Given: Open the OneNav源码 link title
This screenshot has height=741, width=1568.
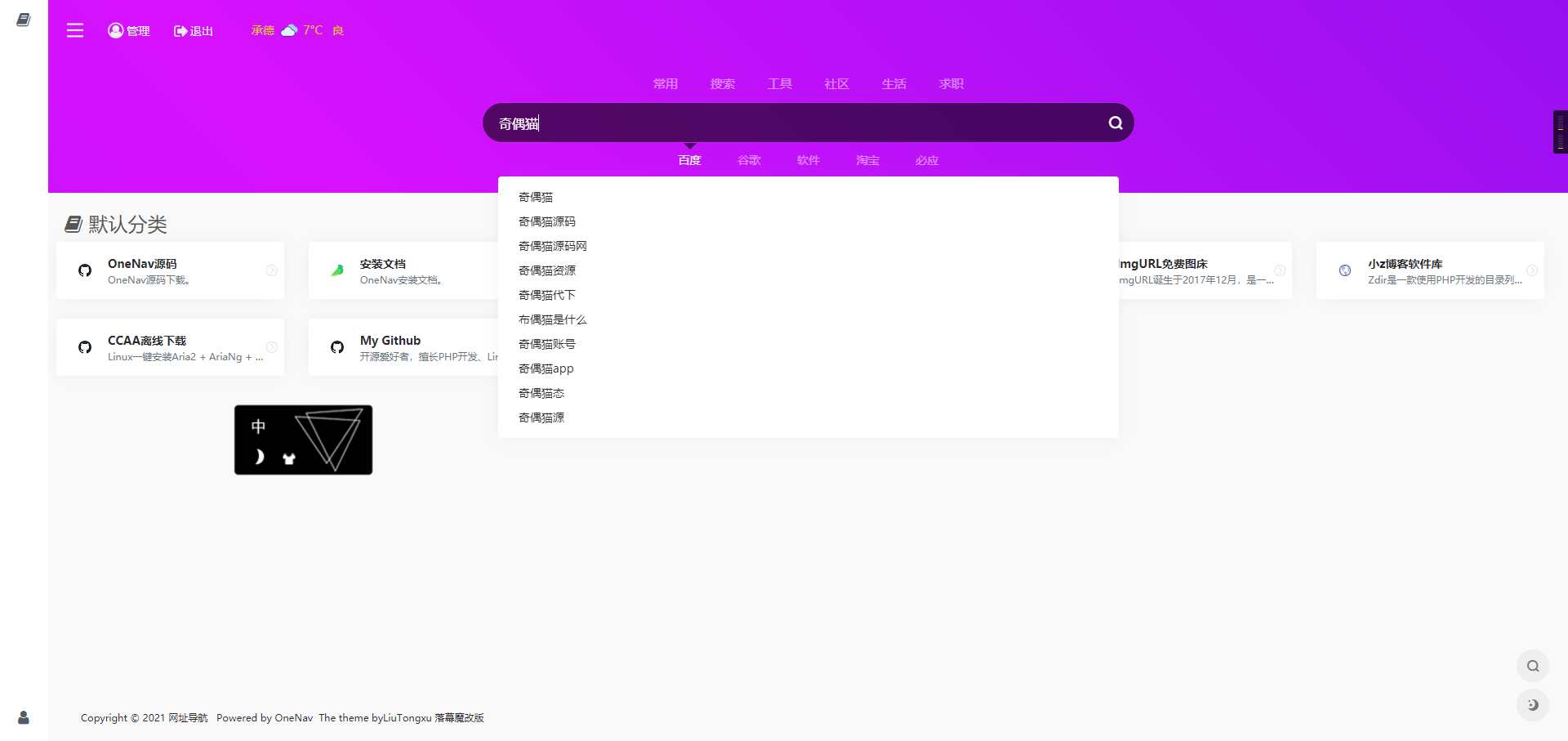Looking at the screenshot, I should [142, 263].
